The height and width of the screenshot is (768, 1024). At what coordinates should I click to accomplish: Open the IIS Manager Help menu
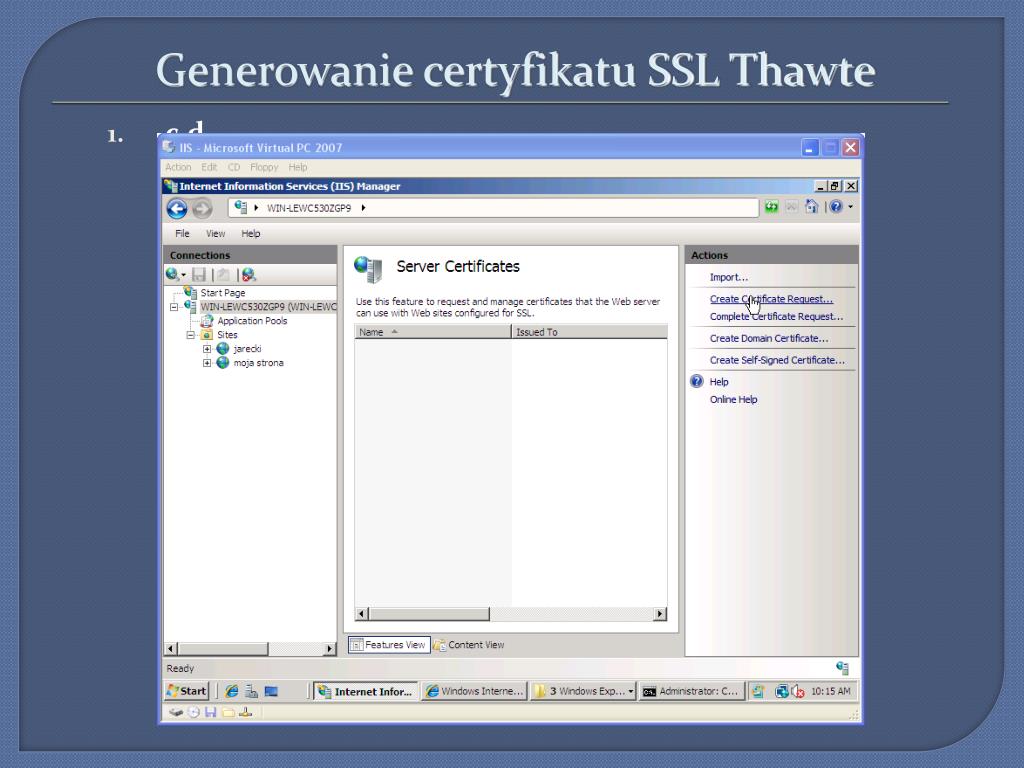pyautogui.click(x=251, y=233)
